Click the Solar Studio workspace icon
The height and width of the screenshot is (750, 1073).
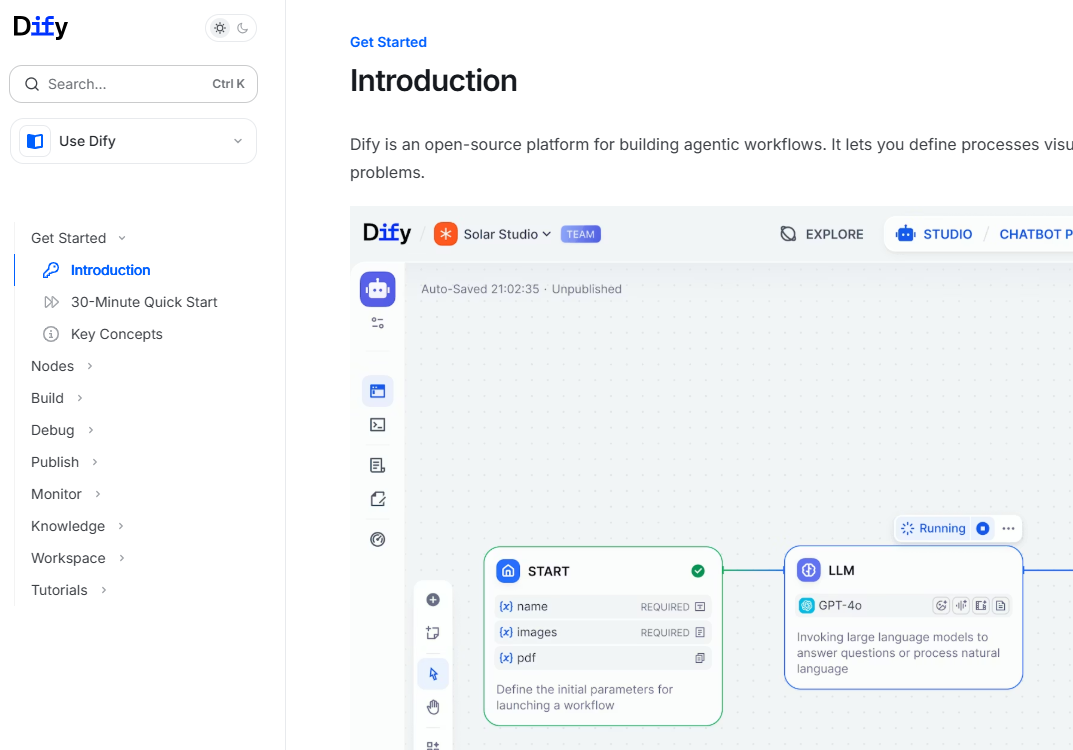[445, 234]
